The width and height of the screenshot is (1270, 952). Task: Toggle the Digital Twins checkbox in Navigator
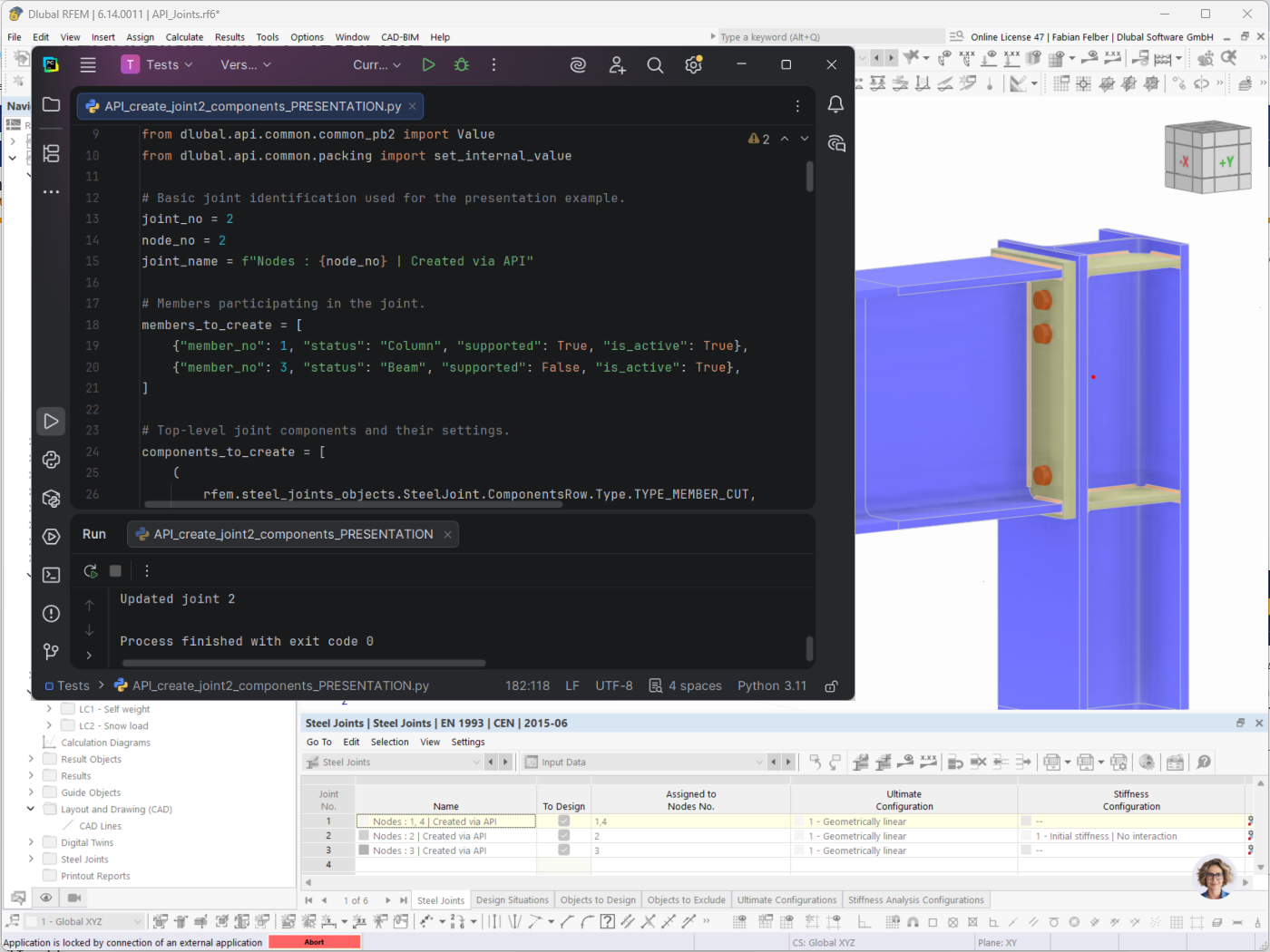point(50,842)
